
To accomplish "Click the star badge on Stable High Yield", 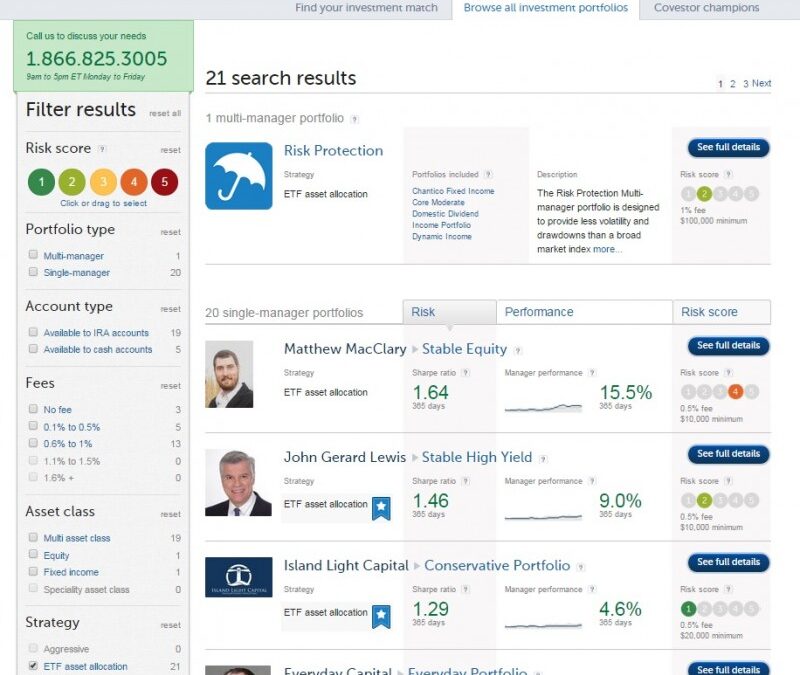I will coord(381,508).
